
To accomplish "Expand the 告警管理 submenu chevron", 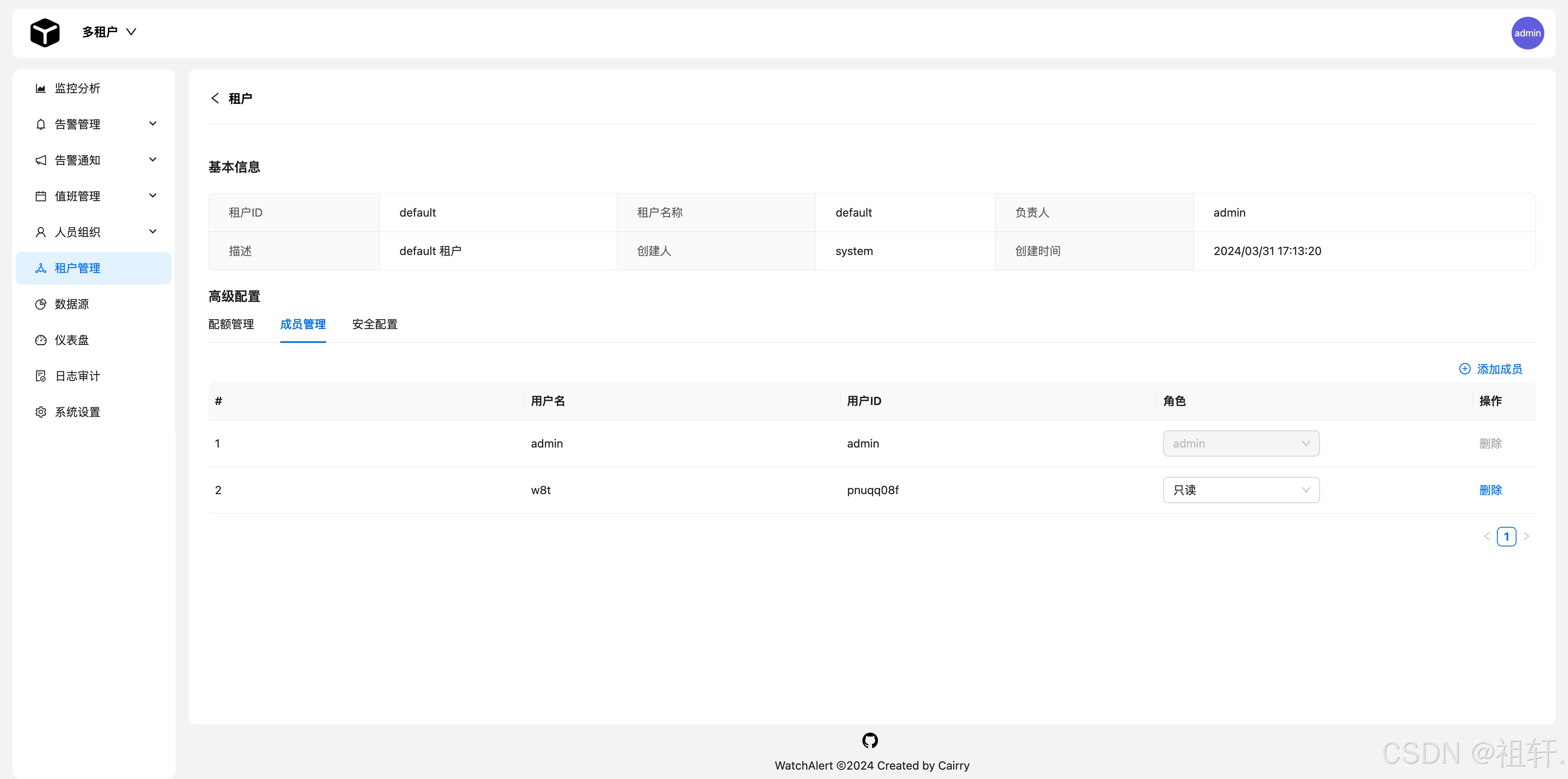I will pos(153,124).
